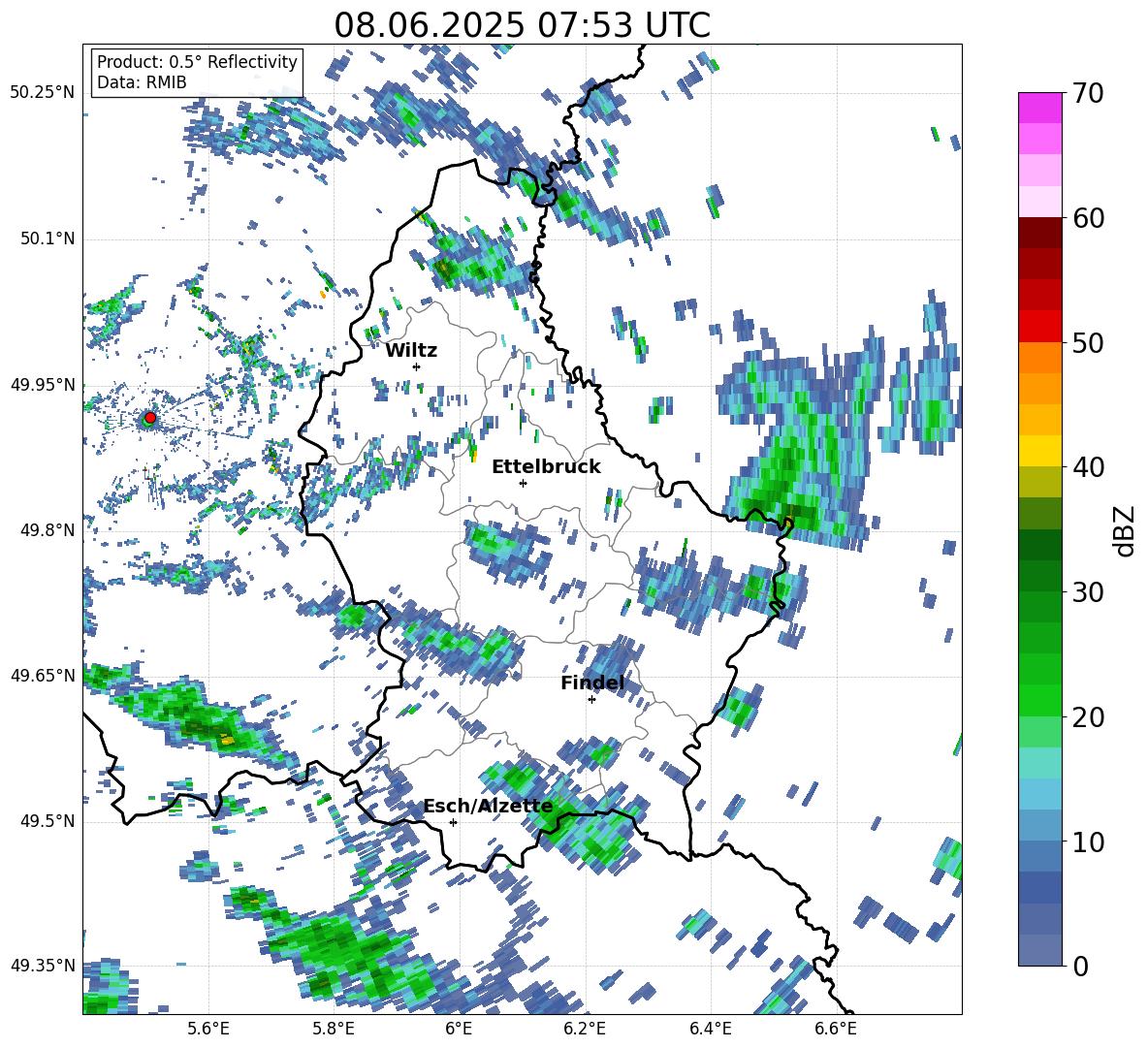This screenshot has width=1148, height=1048.
Task: Click the 49.5°N latitude label
Action: [47, 821]
